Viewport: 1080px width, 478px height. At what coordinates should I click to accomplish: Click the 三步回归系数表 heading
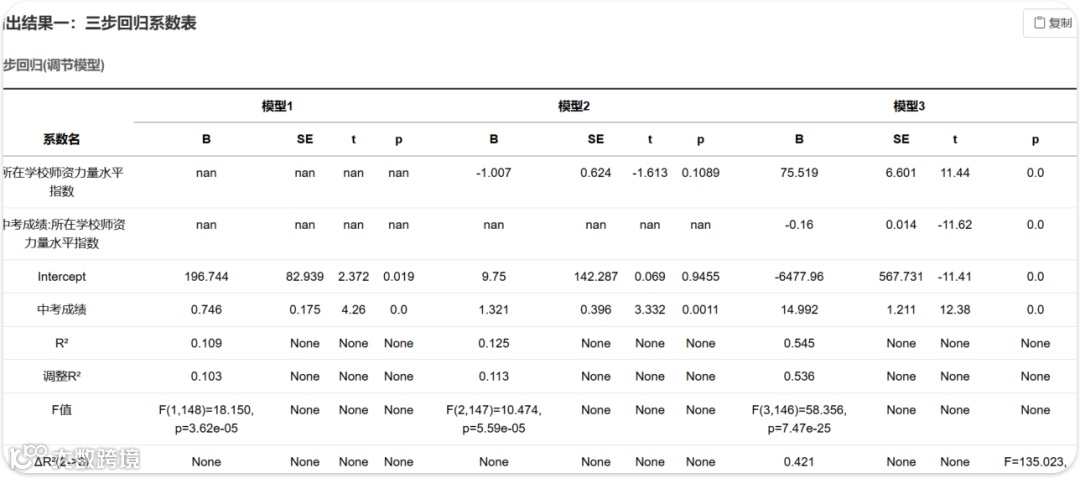pos(141,23)
